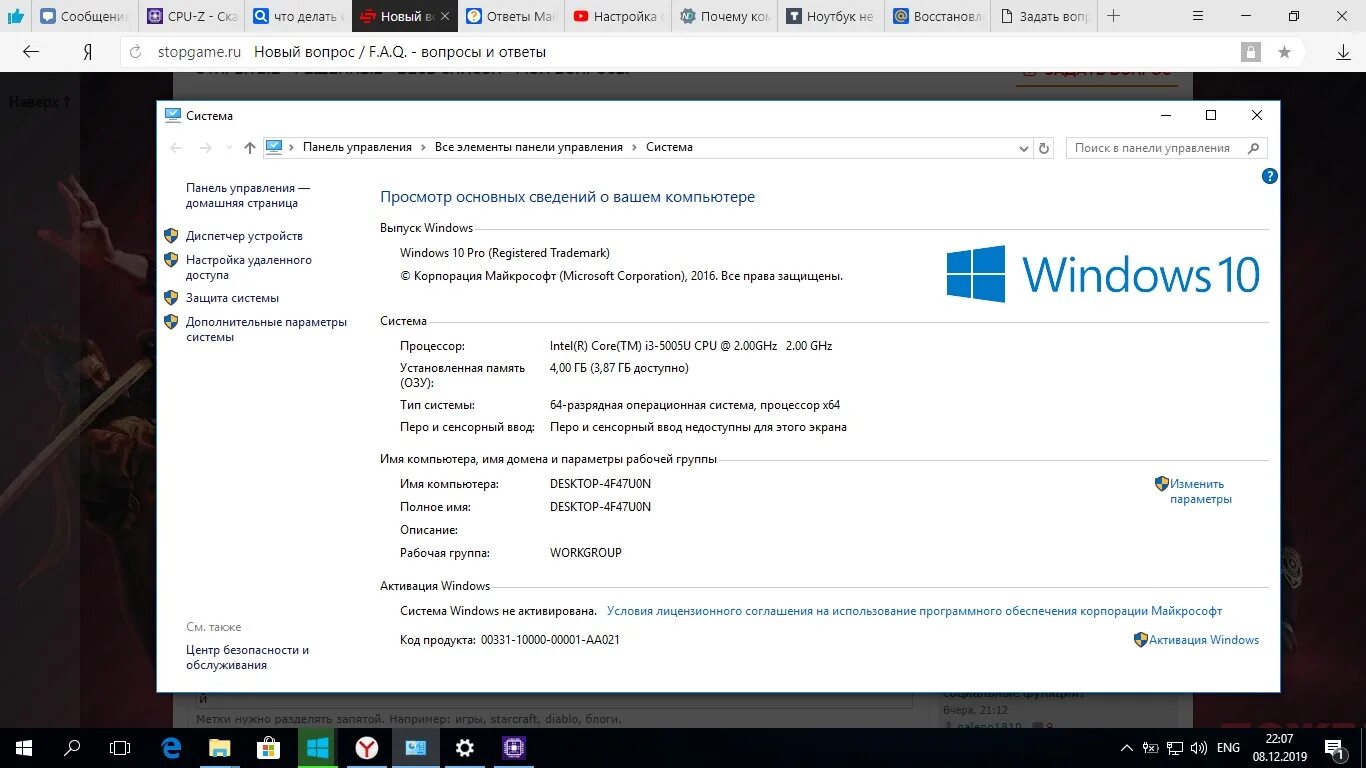1366x768 pixels.
Task: Bookmark the page with star icon
Action: 1284,52
